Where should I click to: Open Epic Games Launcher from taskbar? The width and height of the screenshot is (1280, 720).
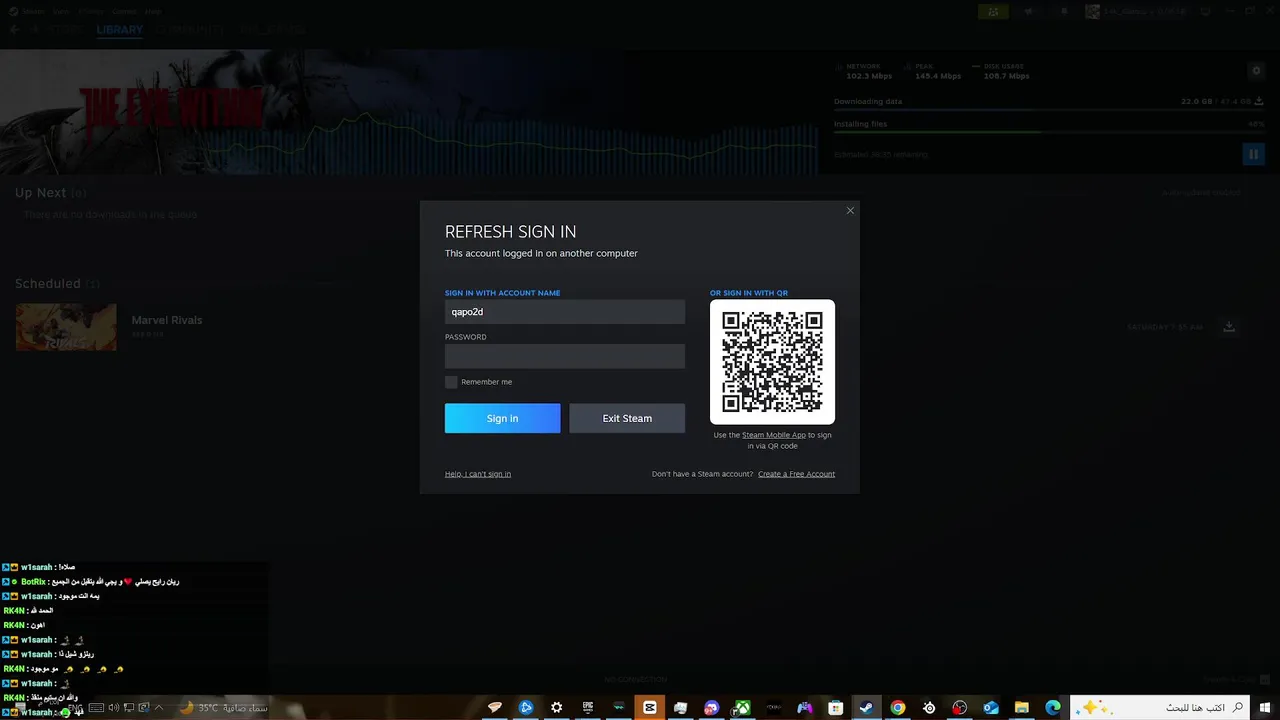coord(588,707)
